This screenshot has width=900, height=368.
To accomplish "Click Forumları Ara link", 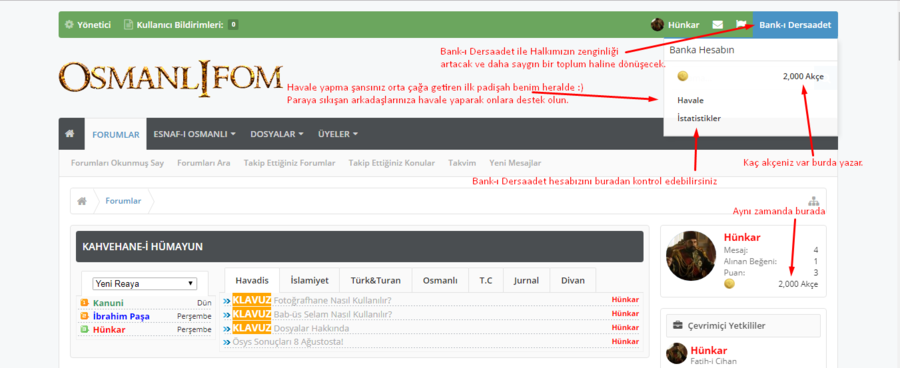I will click(x=204, y=163).
